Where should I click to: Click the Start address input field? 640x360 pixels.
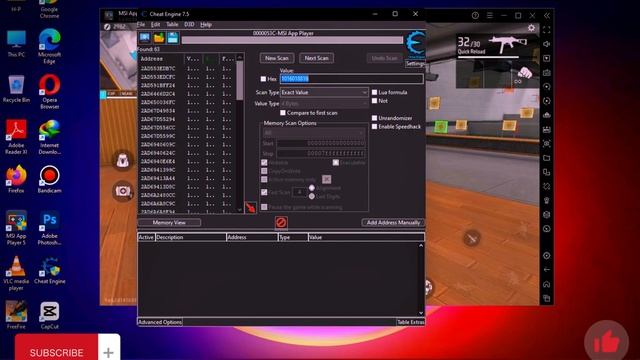tap(321, 143)
